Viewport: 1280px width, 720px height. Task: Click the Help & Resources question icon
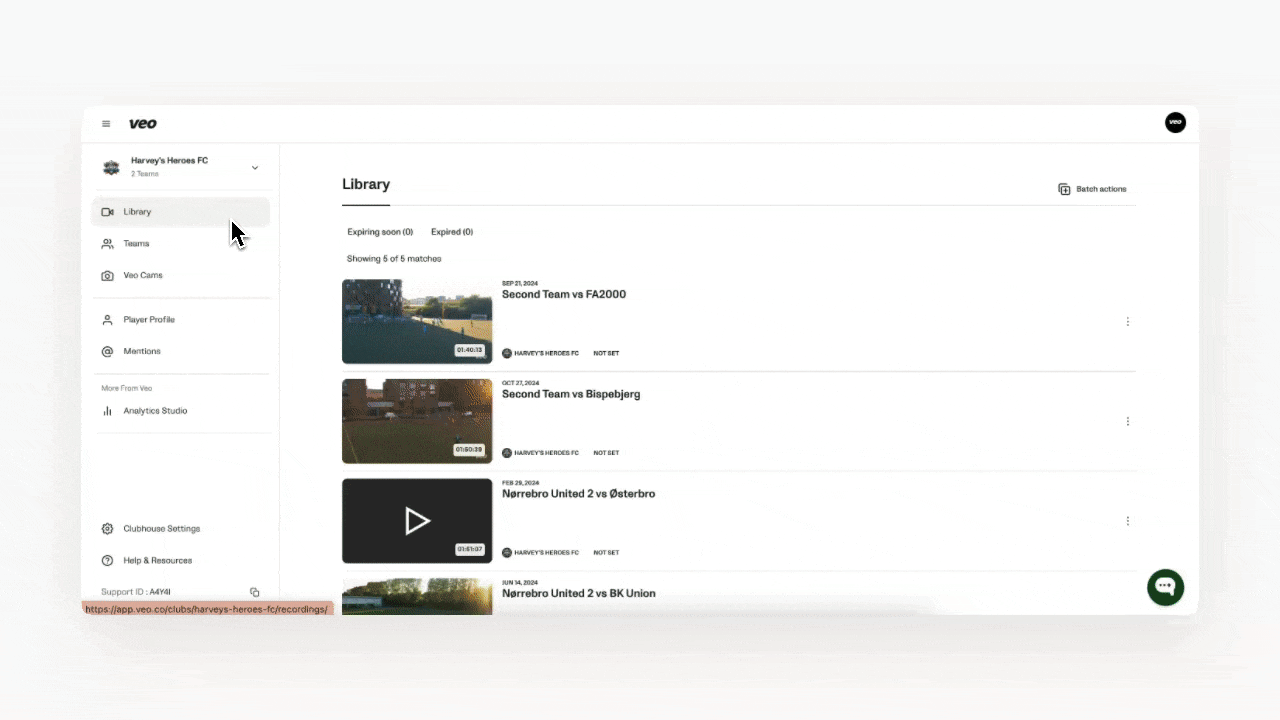pos(107,561)
